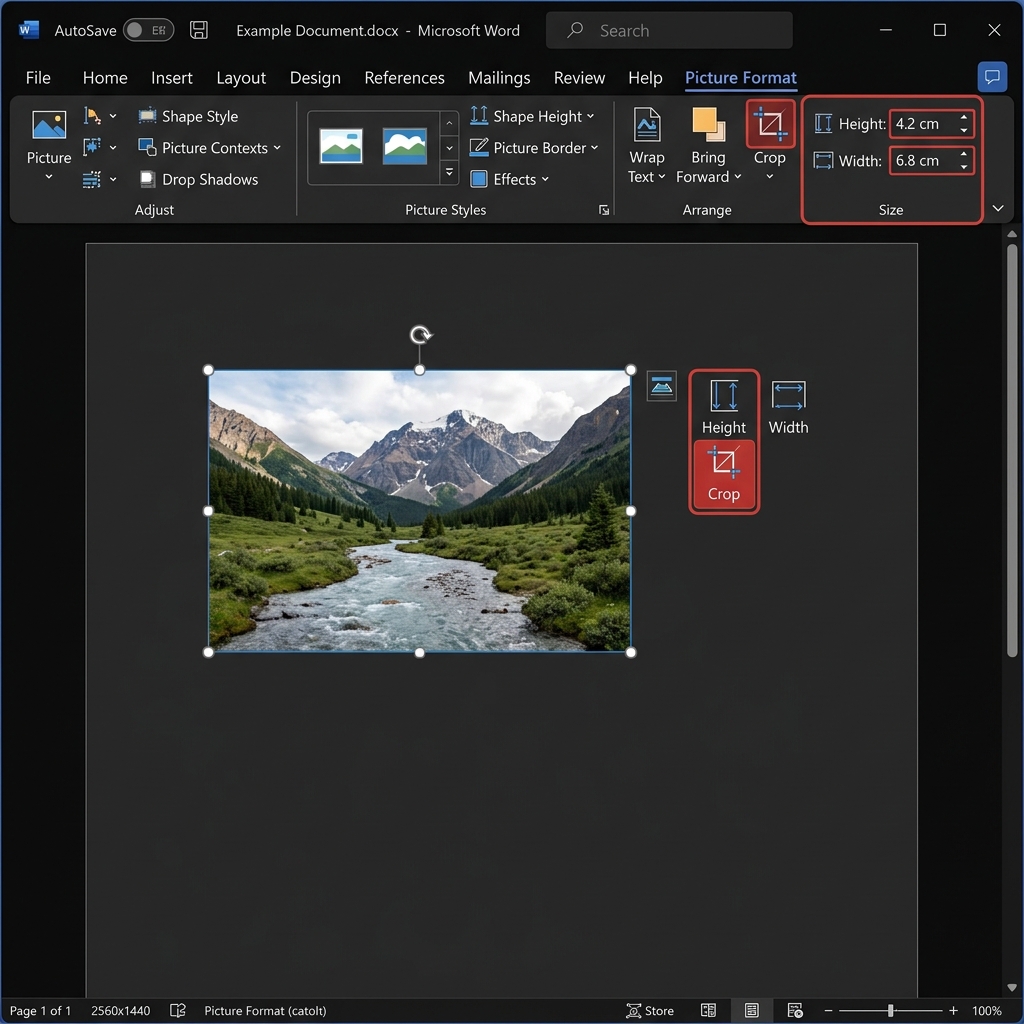Toggle the AutoSave switch off
The image size is (1024, 1024).
[148, 30]
